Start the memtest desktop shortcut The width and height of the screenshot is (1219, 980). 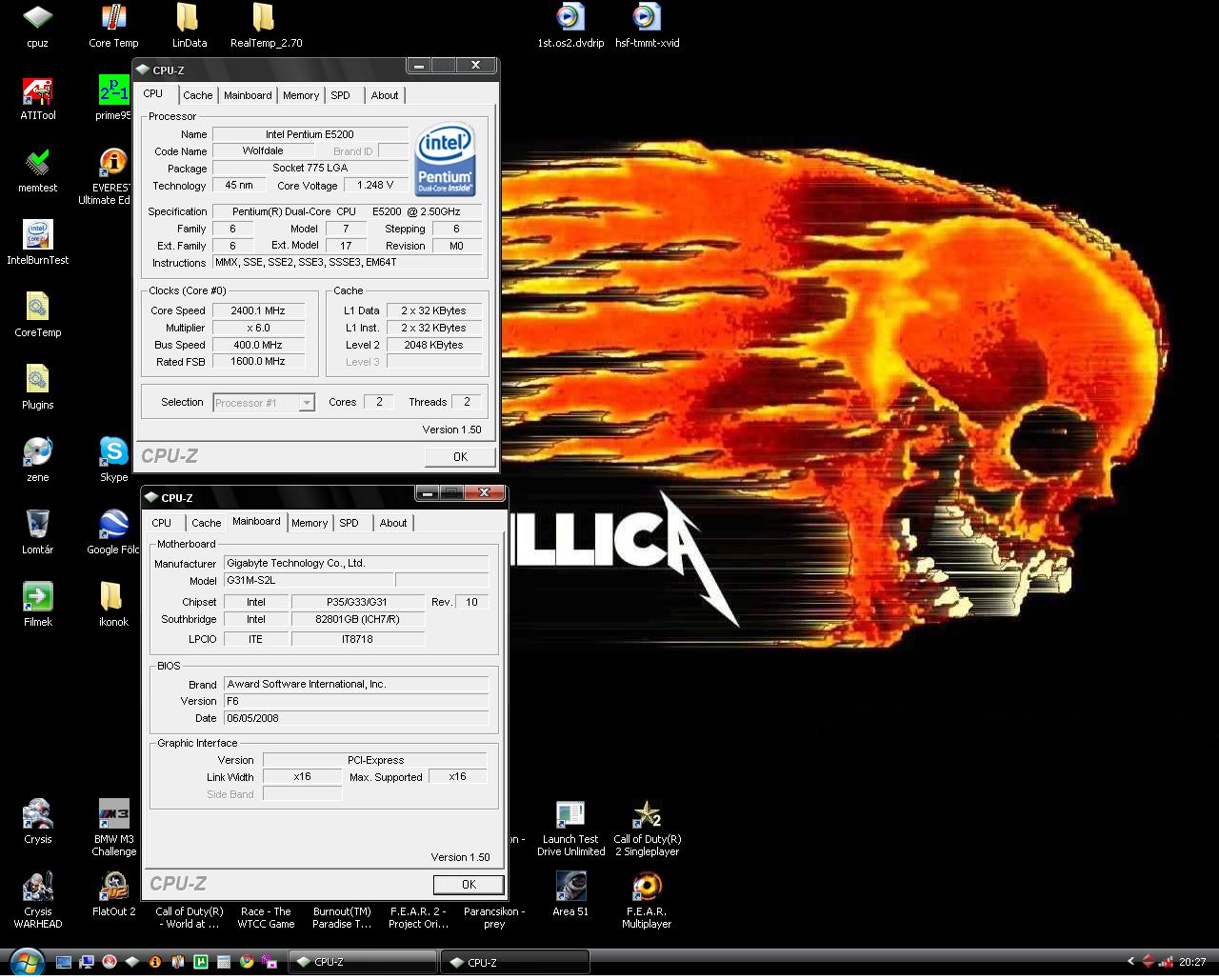coord(37,171)
